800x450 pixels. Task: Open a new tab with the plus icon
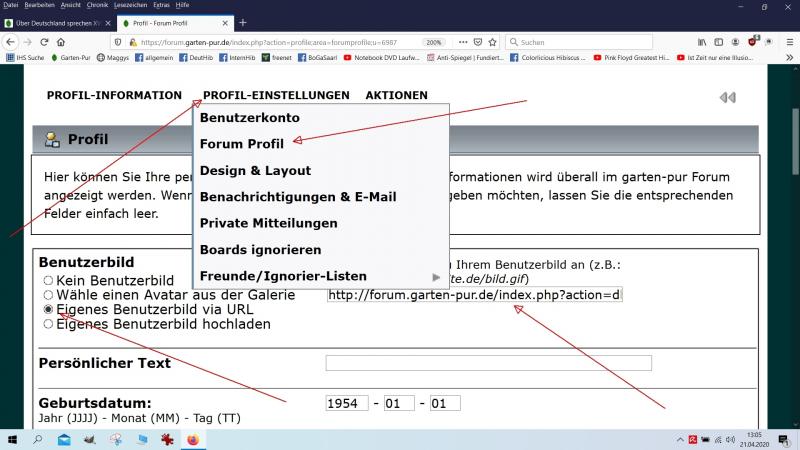pos(243,22)
